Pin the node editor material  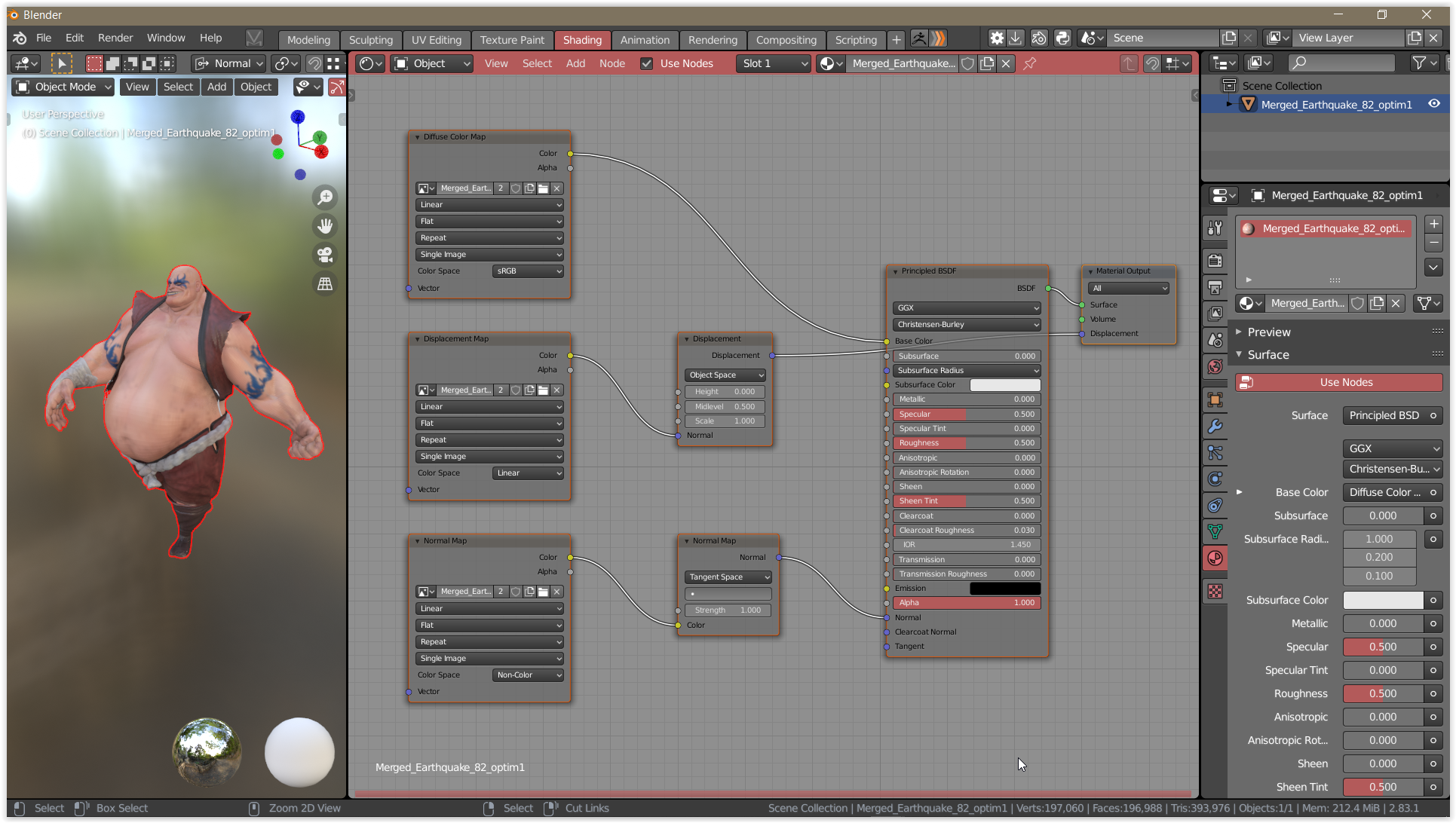pyautogui.click(x=1030, y=63)
